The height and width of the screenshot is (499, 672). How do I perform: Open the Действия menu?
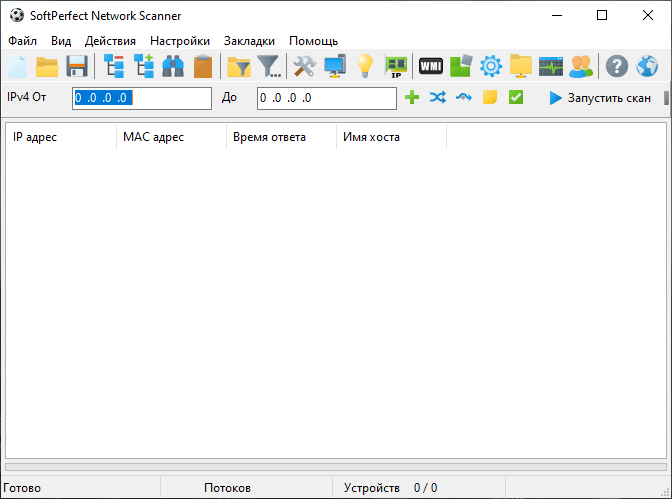110,41
